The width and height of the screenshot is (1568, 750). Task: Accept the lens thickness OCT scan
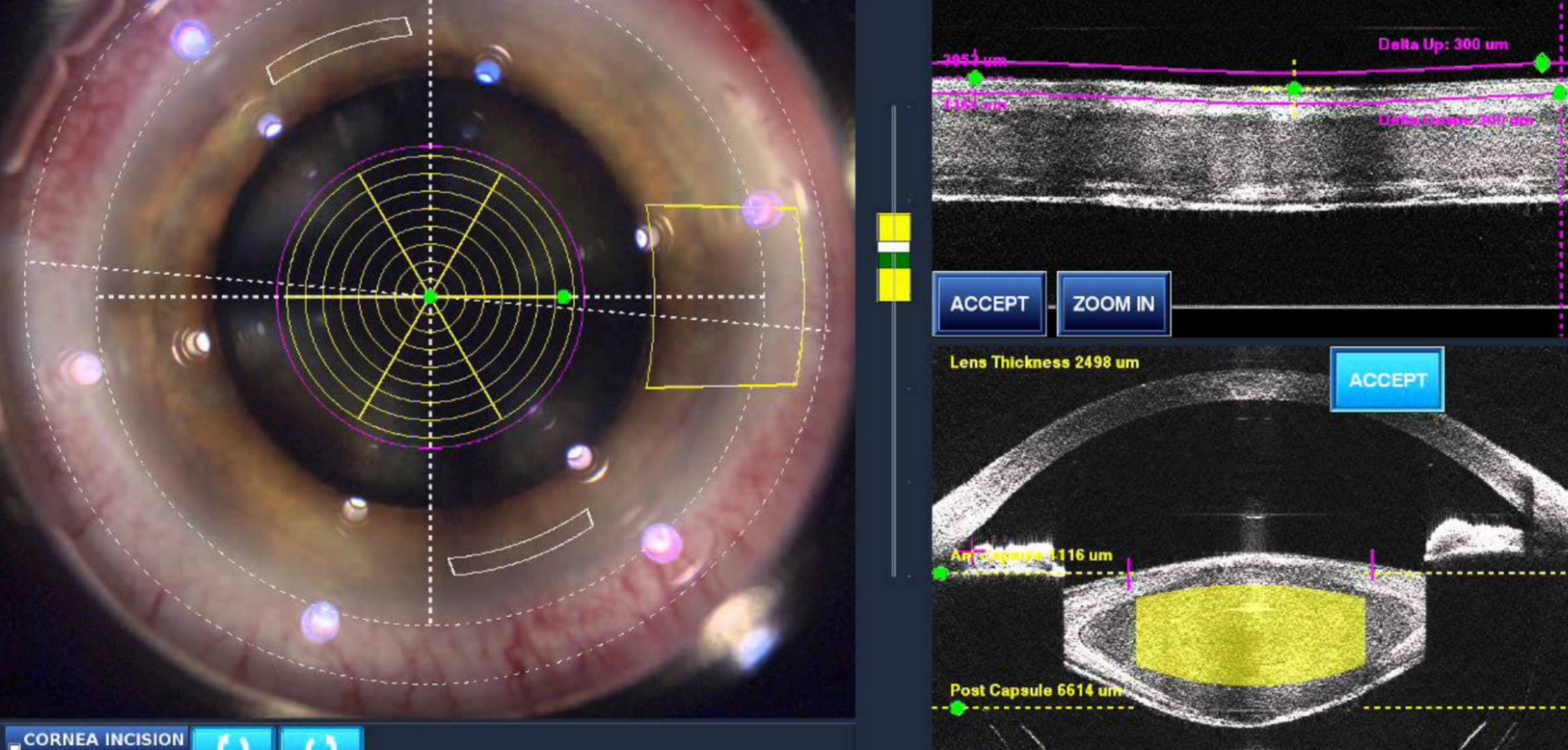coord(1387,380)
